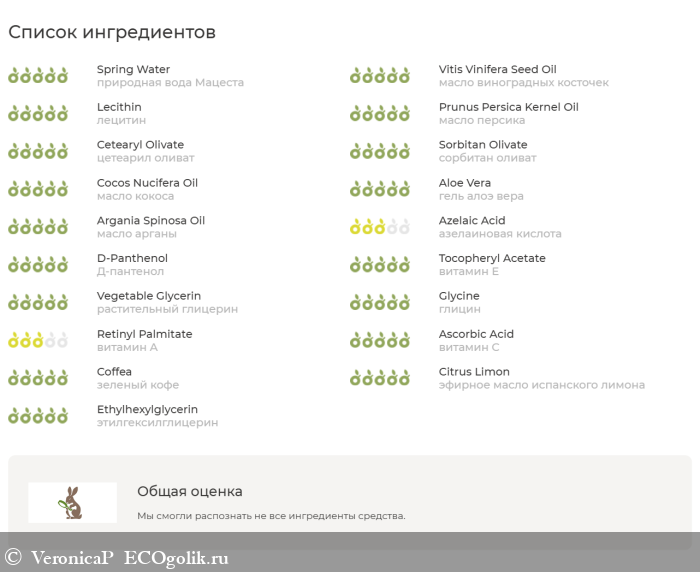This screenshot has height=572, width=700.
Task: Click the Общая оценка heading
Action: click(x=190, y=491)
